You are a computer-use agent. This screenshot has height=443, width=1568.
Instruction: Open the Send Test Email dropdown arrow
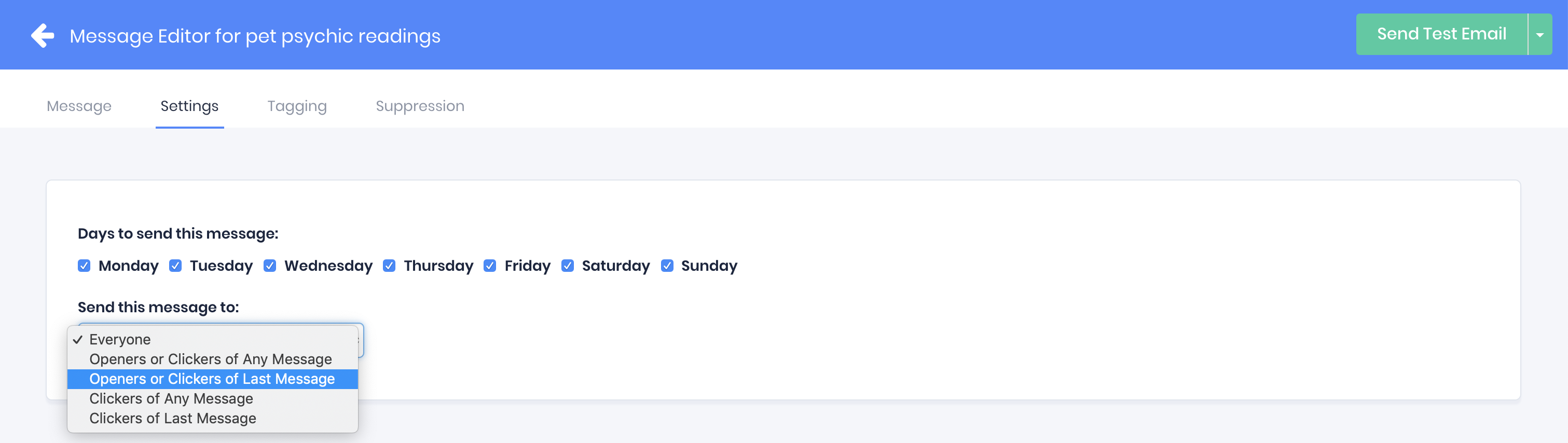pyautogui.click(x=1539, y=35)
